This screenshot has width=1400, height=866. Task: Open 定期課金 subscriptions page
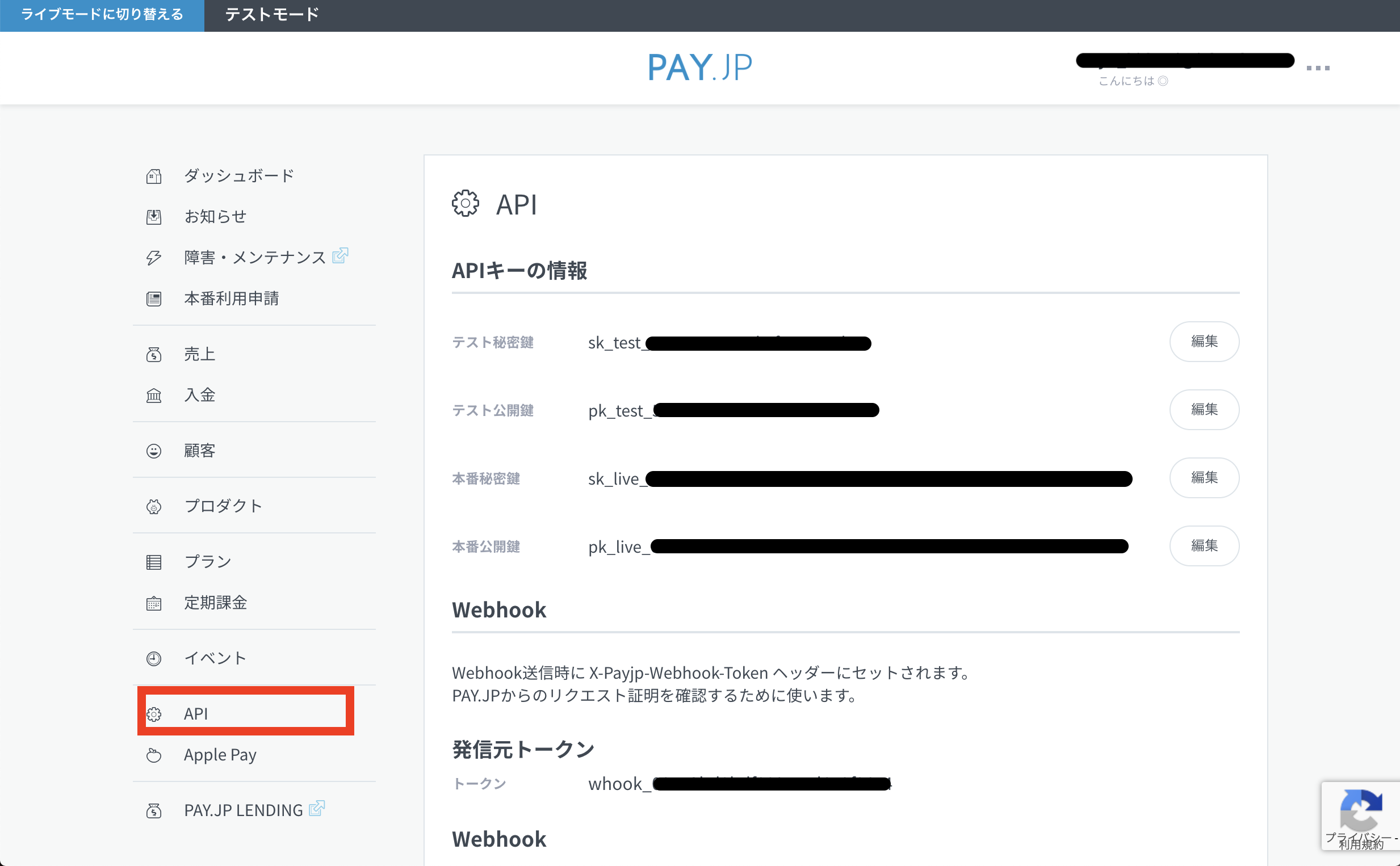coord(215,603)
